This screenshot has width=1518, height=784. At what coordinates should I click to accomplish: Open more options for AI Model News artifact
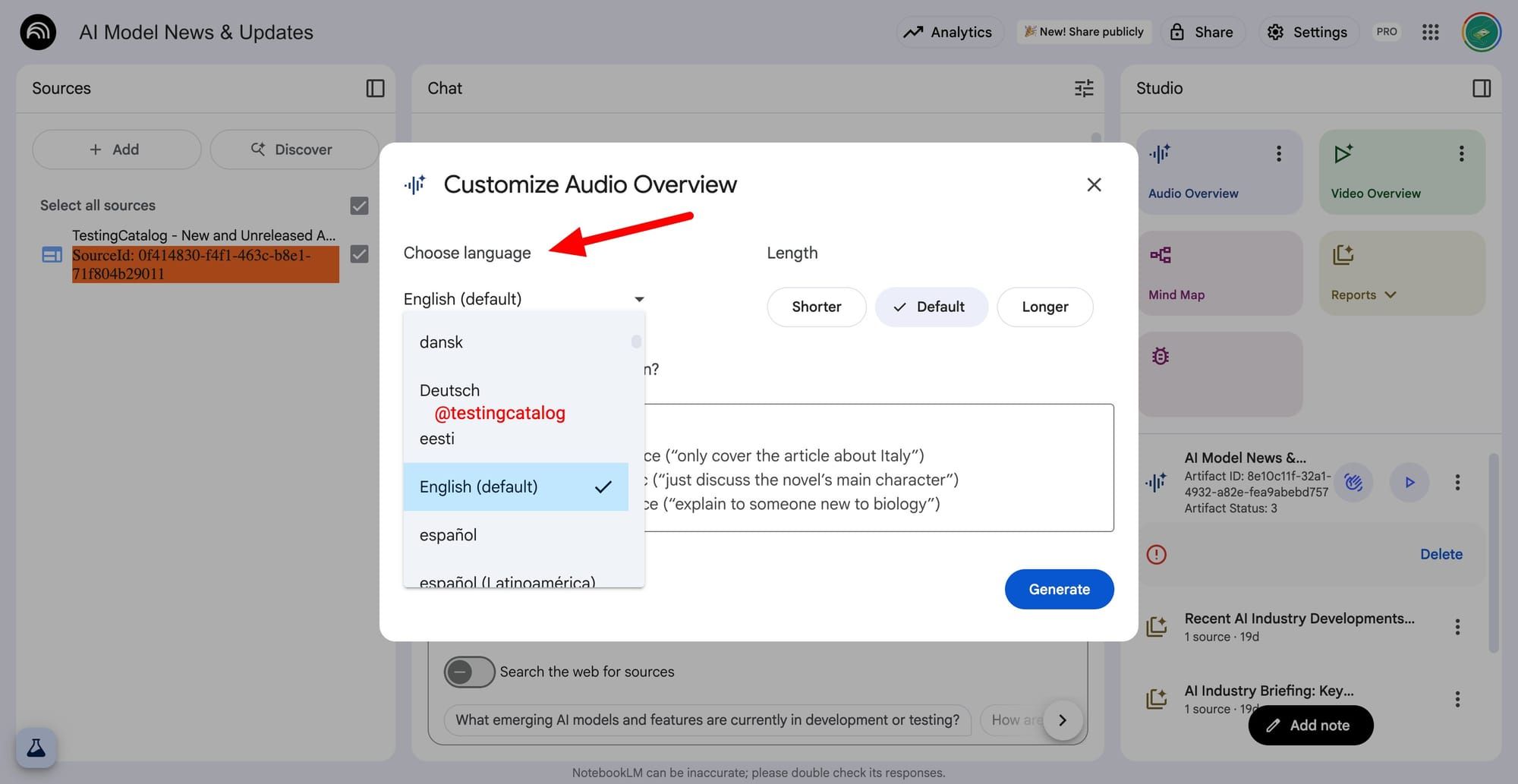[x=1457, y=482]
